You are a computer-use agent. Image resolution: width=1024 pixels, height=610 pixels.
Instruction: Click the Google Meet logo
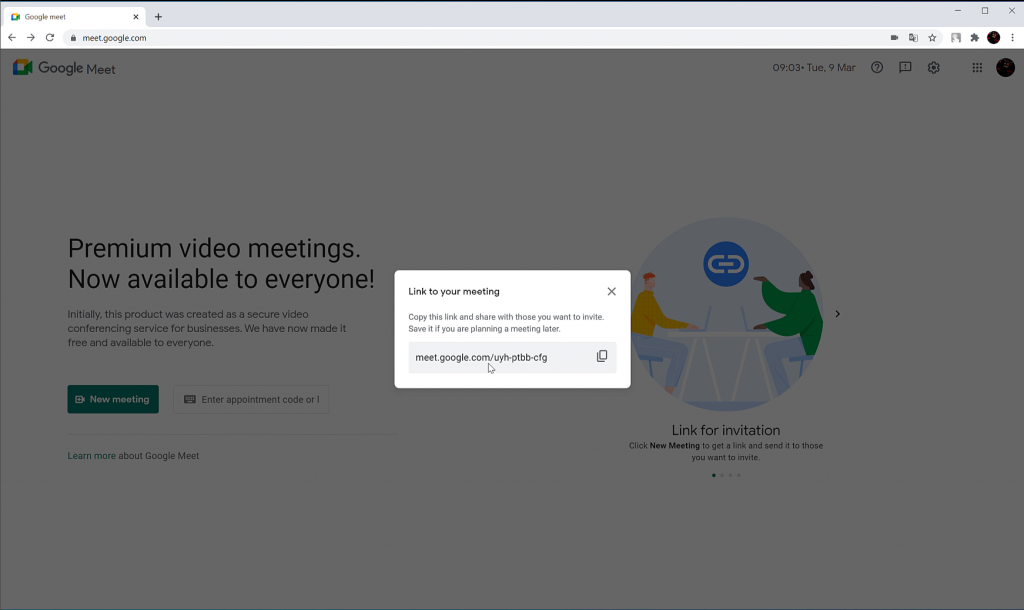[x=64, y=68]
